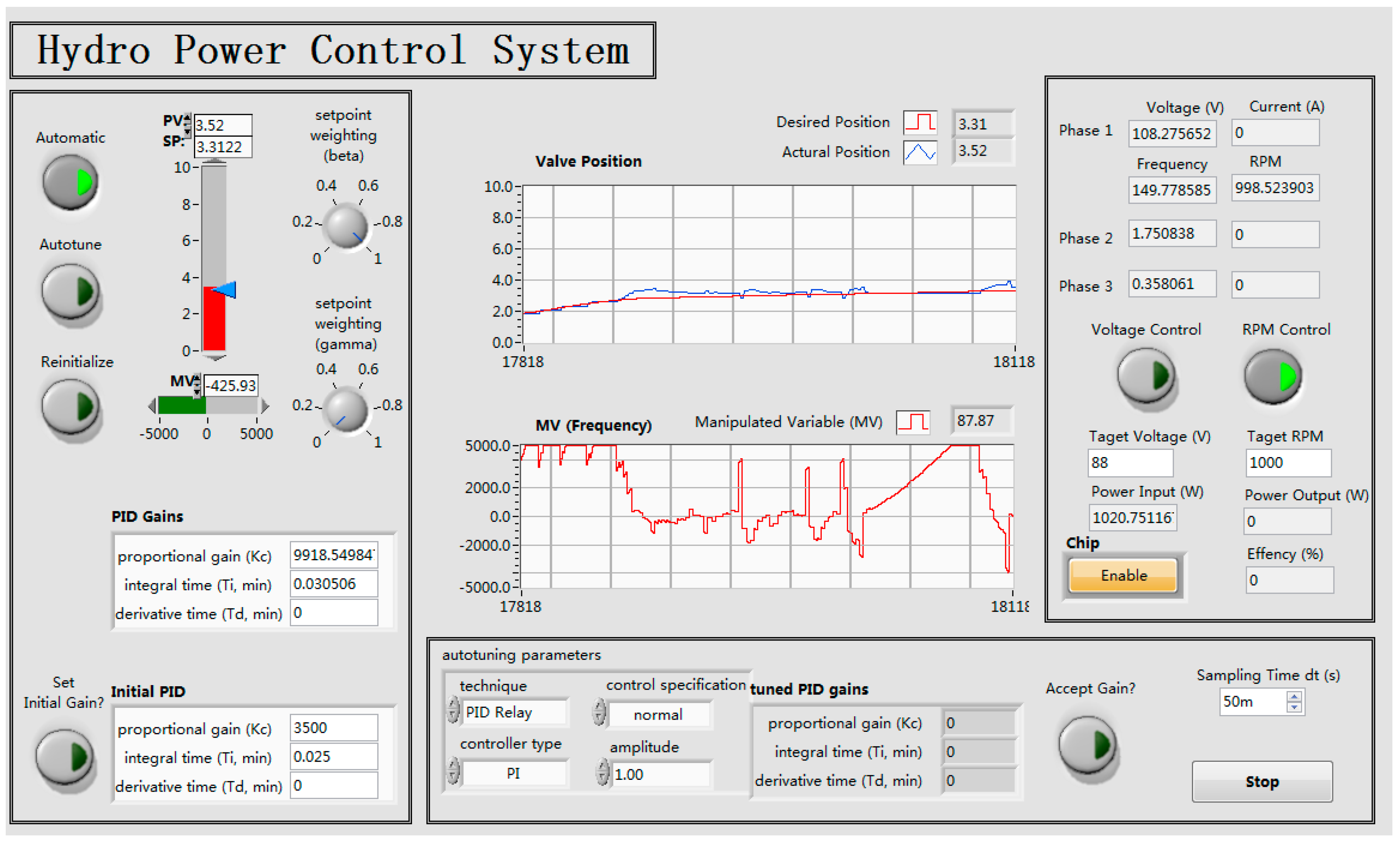1400x843 pixels.
Task: Click Phase 2 voltage value 1.750838
Action: pyautogui.click(x=1172, y=233)
